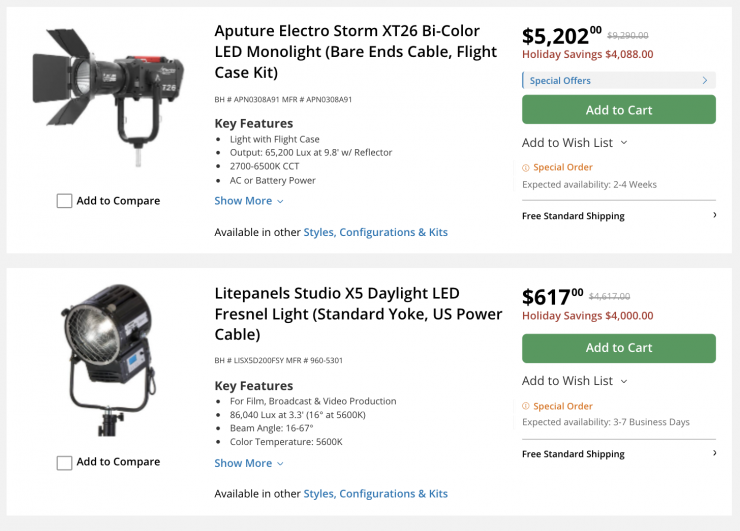Open Litepanels Studio X5 Daylight product title
This screenshot has width=740, height=531.
tap(358, 313)
